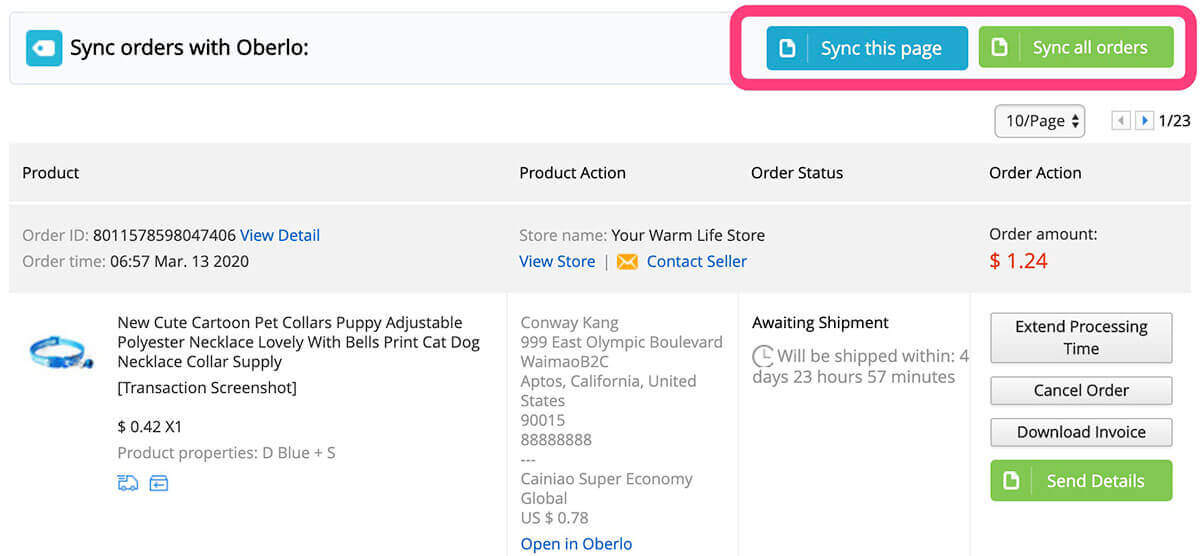Click order ID 8011578598047406
Screen dimensions: 1200x556
[x=164, y=236]
